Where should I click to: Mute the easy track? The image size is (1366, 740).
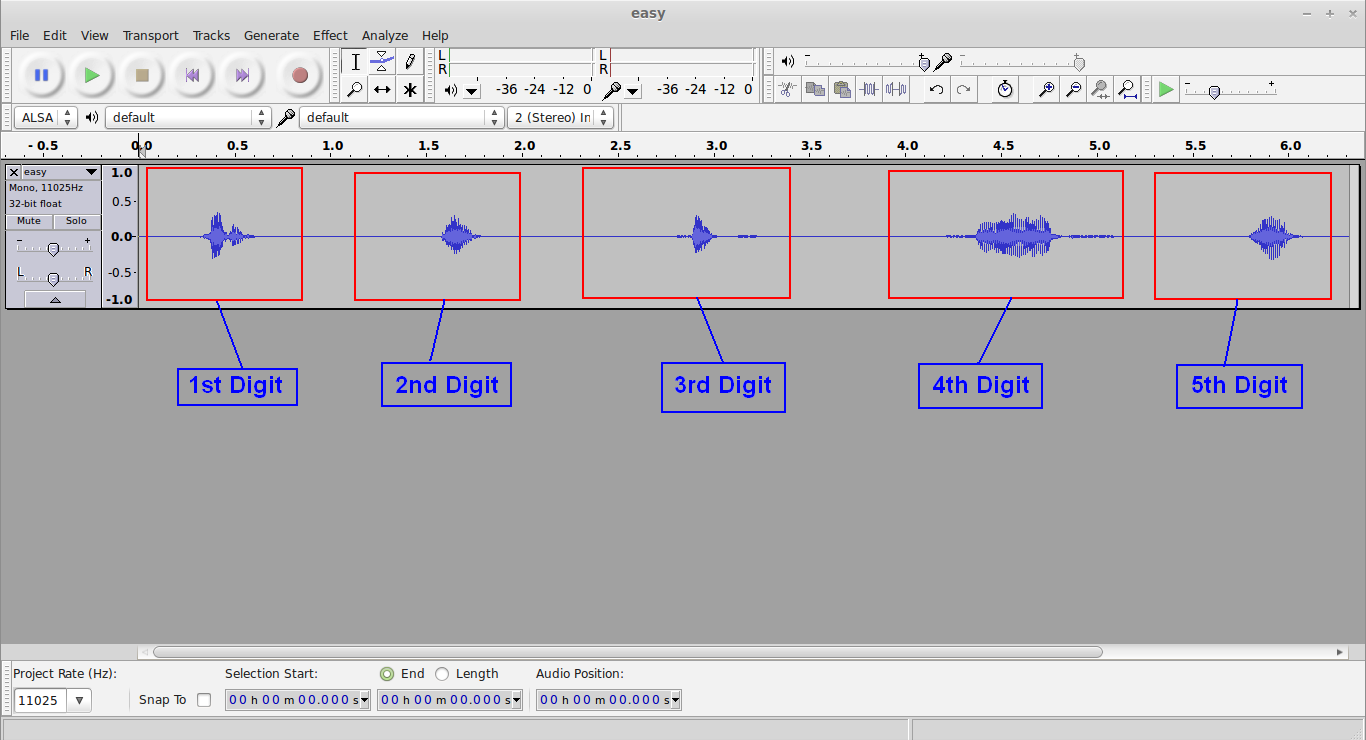pyautogui.click(x=28, y=221)
